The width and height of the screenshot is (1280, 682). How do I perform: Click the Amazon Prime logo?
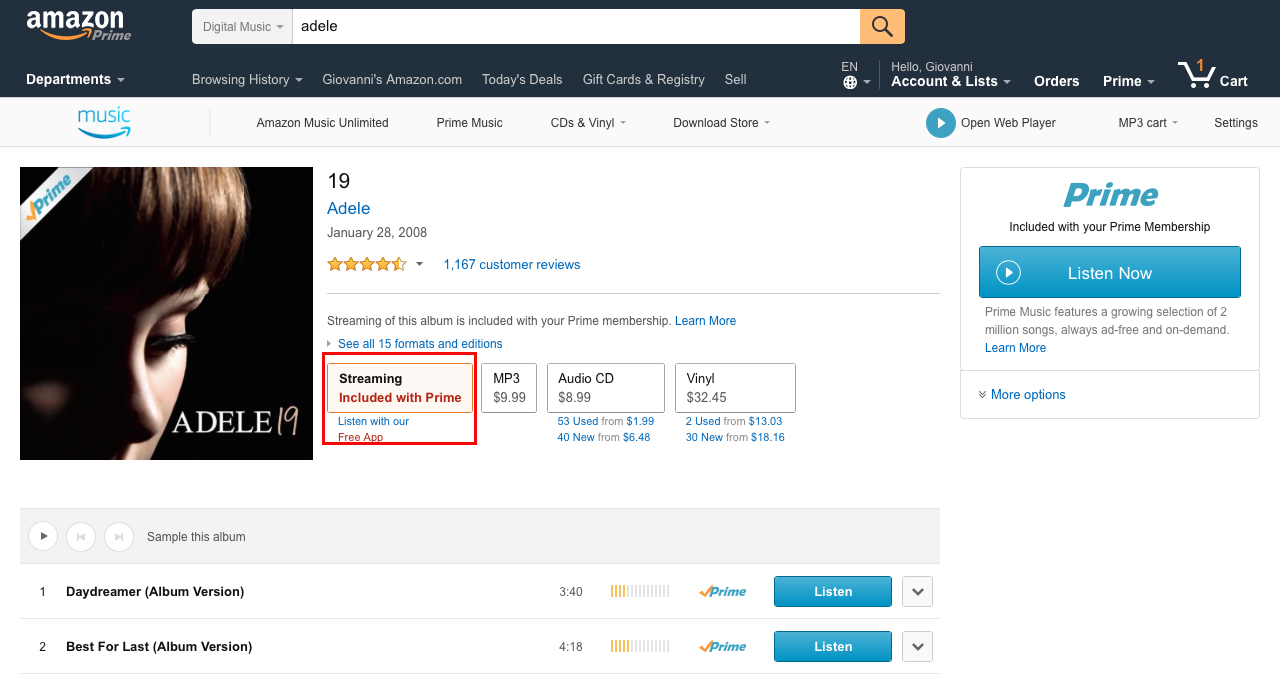[x=78, y=26]
